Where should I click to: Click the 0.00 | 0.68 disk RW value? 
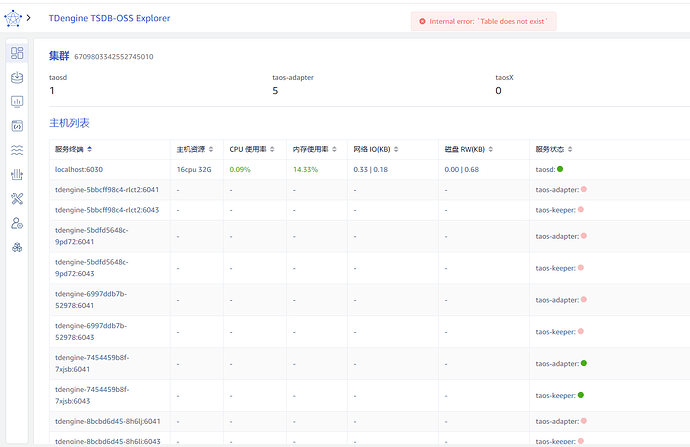462,169
